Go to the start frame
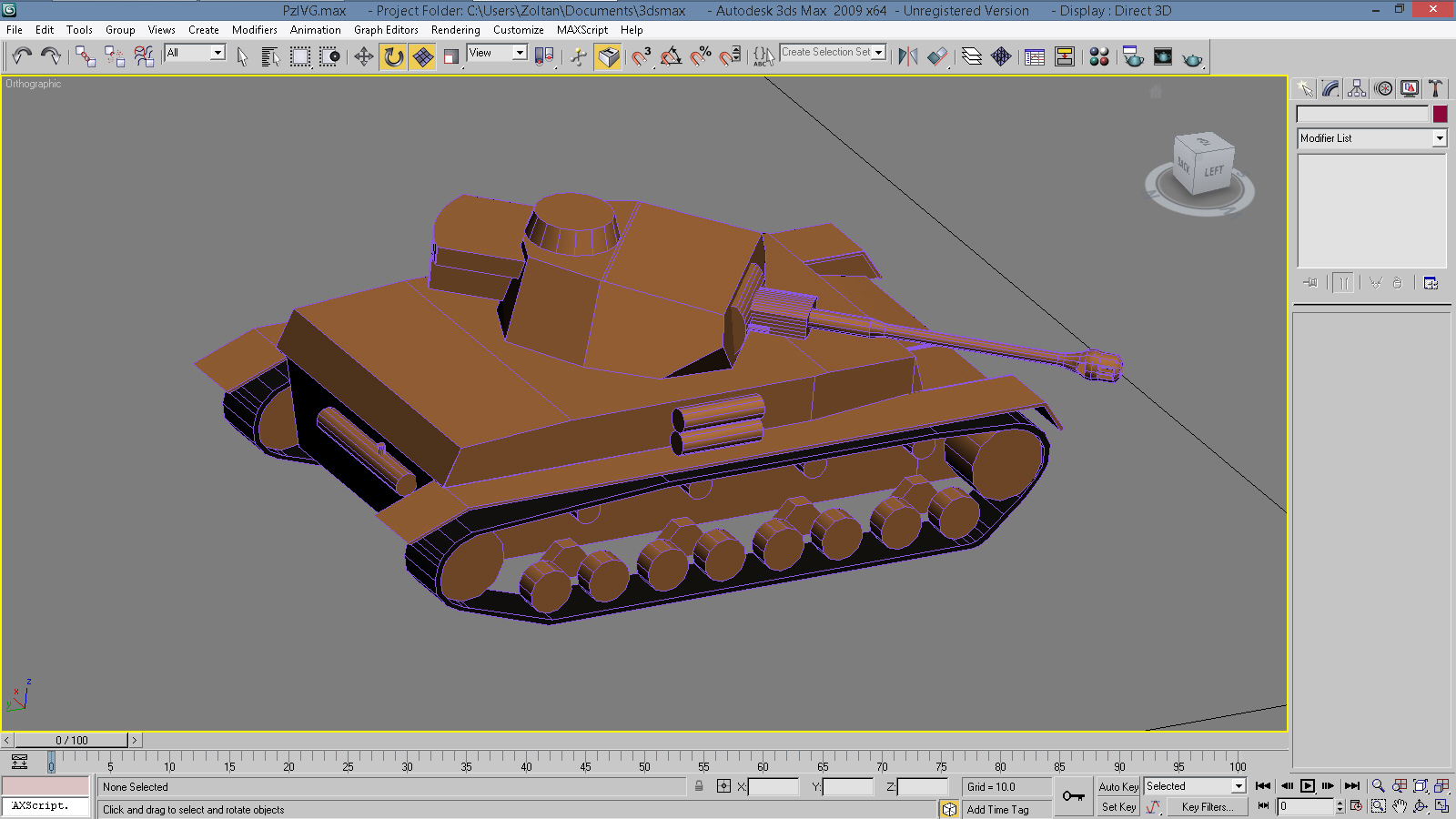Viewport: 1456px width, 819px height. click(1263, 785)
